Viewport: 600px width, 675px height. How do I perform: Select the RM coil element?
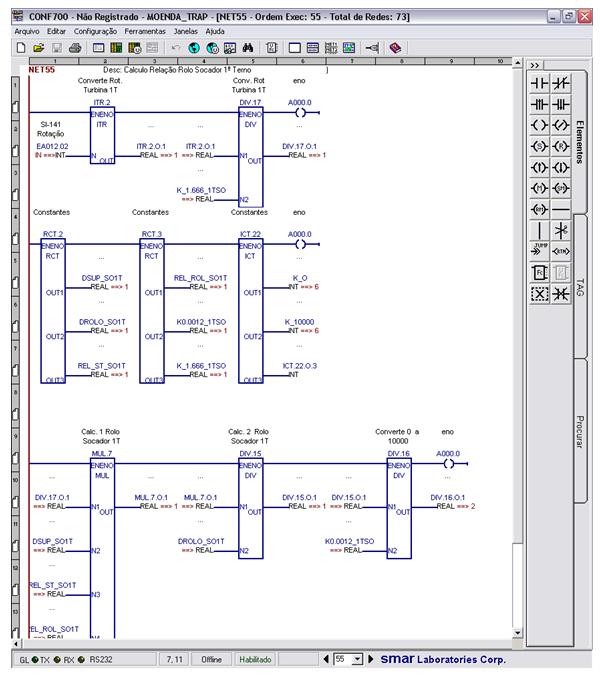539,209
